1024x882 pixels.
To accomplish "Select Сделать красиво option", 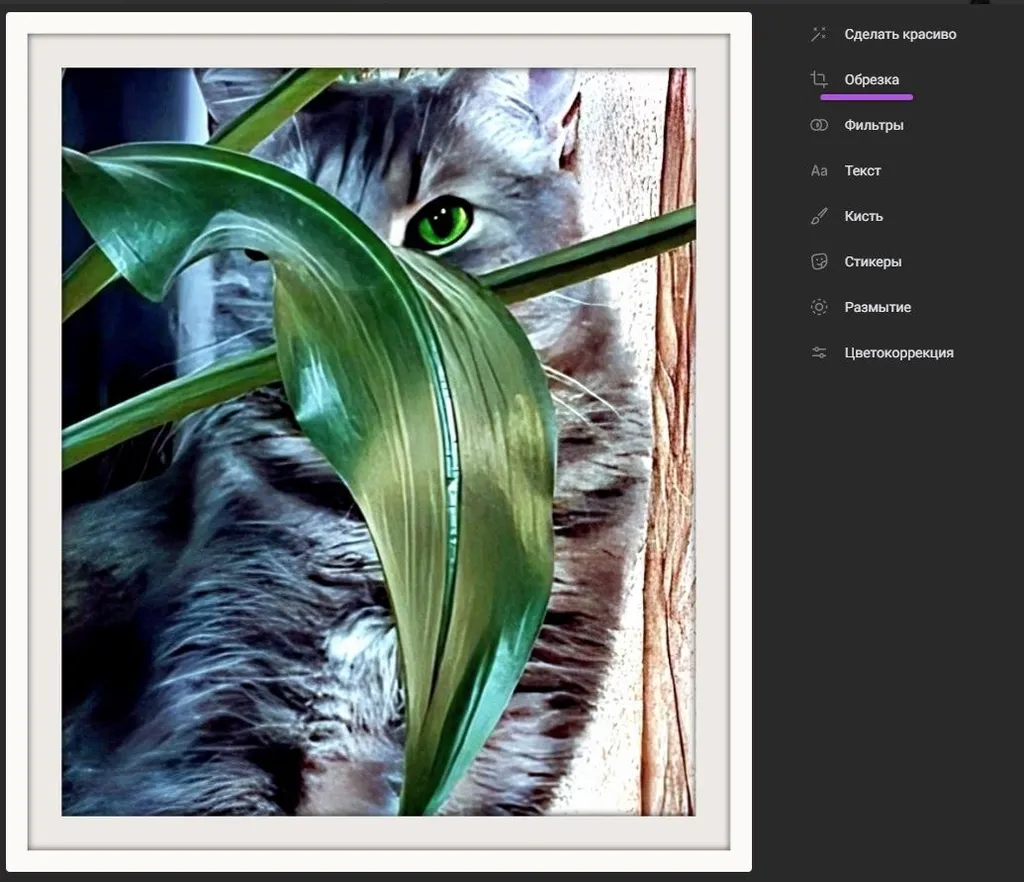I will click(900, 34).
